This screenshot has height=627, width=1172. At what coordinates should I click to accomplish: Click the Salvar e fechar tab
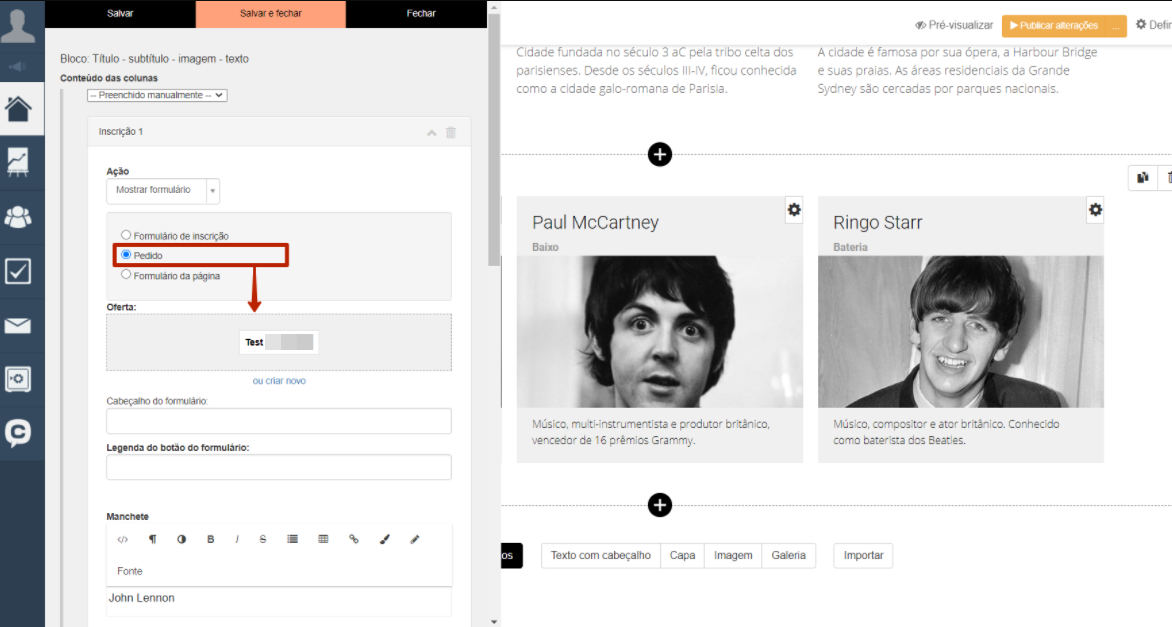[x=270, y=14]
